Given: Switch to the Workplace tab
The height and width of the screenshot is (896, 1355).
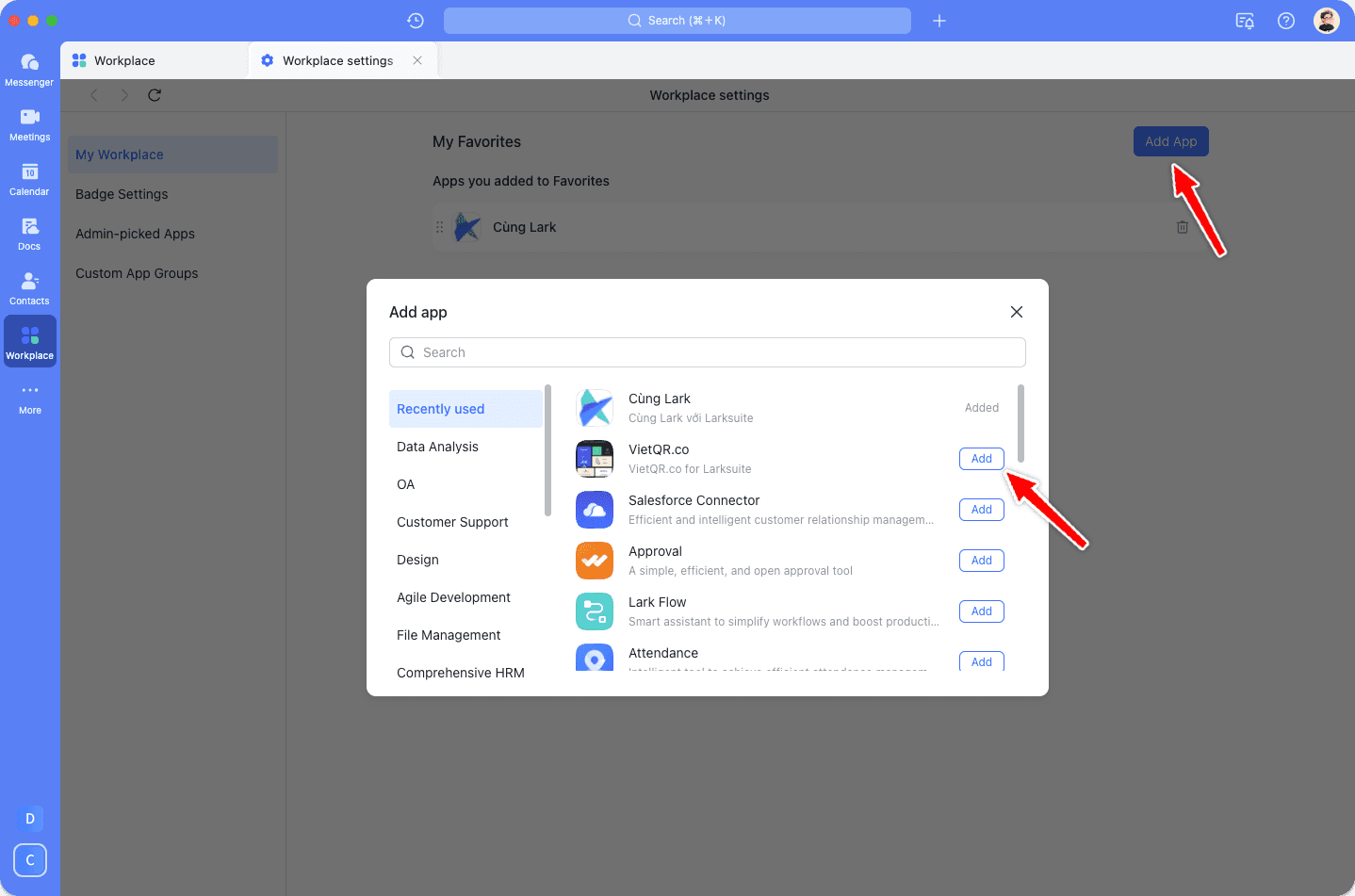Looking at the screenshot, I should pos(123,59).
